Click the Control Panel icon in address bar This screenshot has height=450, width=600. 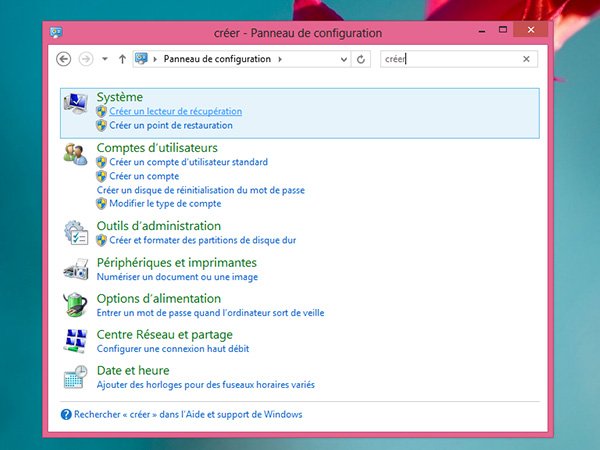pos(141,59)
